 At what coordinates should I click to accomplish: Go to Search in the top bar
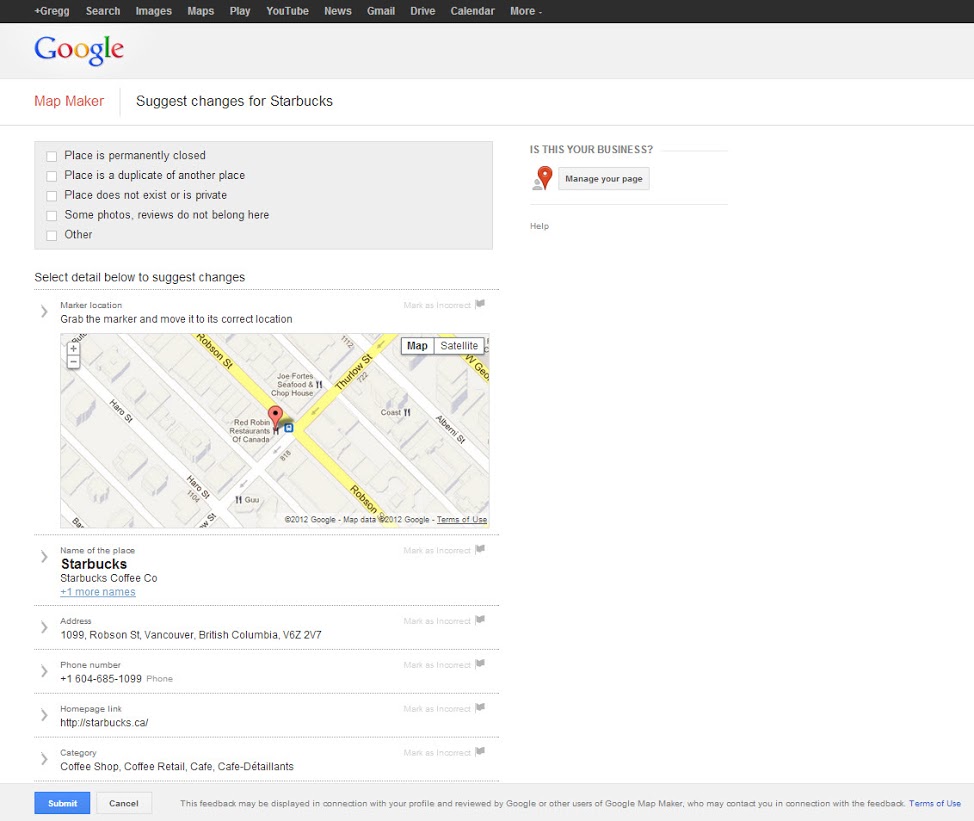click(103, 11)
